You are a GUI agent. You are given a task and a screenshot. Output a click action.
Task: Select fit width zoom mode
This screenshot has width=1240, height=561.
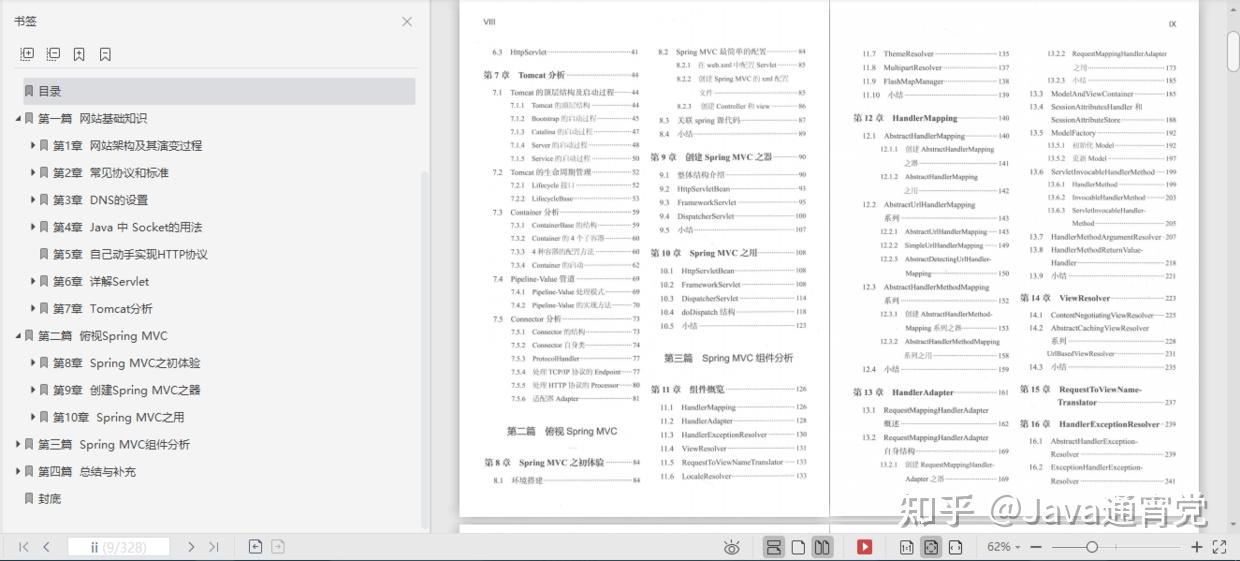[955, 547]
